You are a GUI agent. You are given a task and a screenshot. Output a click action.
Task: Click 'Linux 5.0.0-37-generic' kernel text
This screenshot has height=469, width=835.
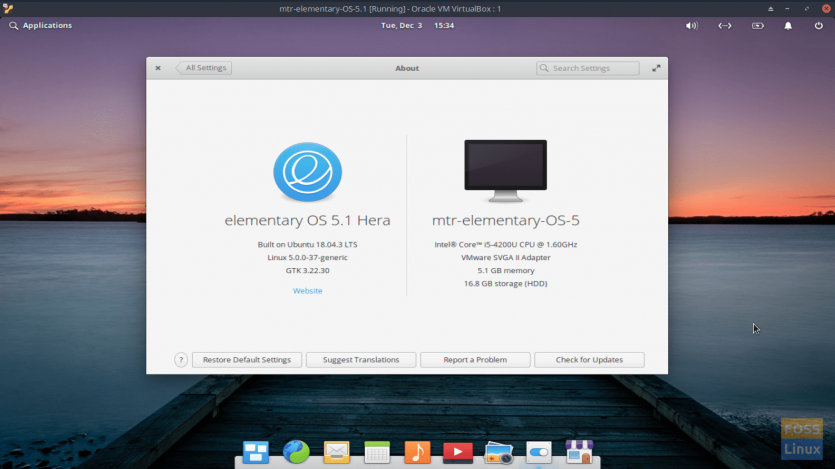[307, 258]
